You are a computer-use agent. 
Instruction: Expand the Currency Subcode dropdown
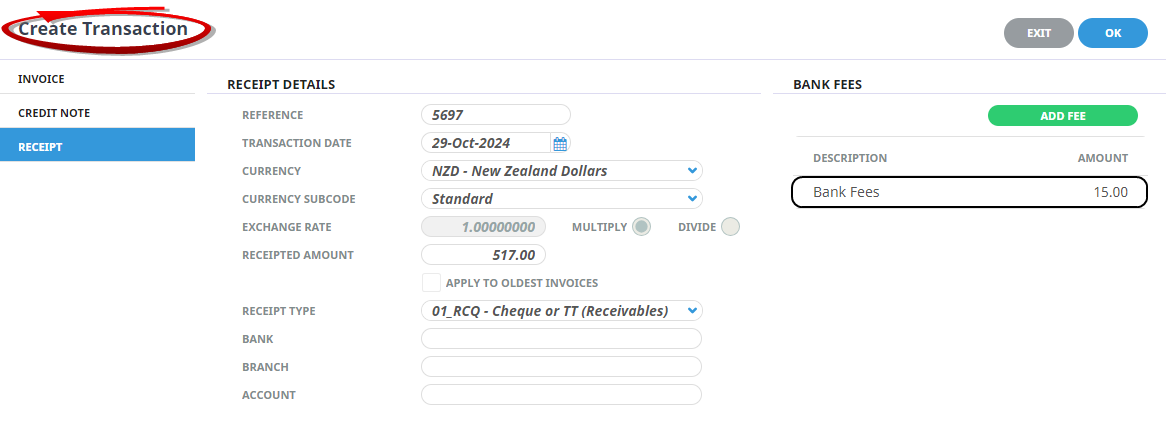(562, 199)
